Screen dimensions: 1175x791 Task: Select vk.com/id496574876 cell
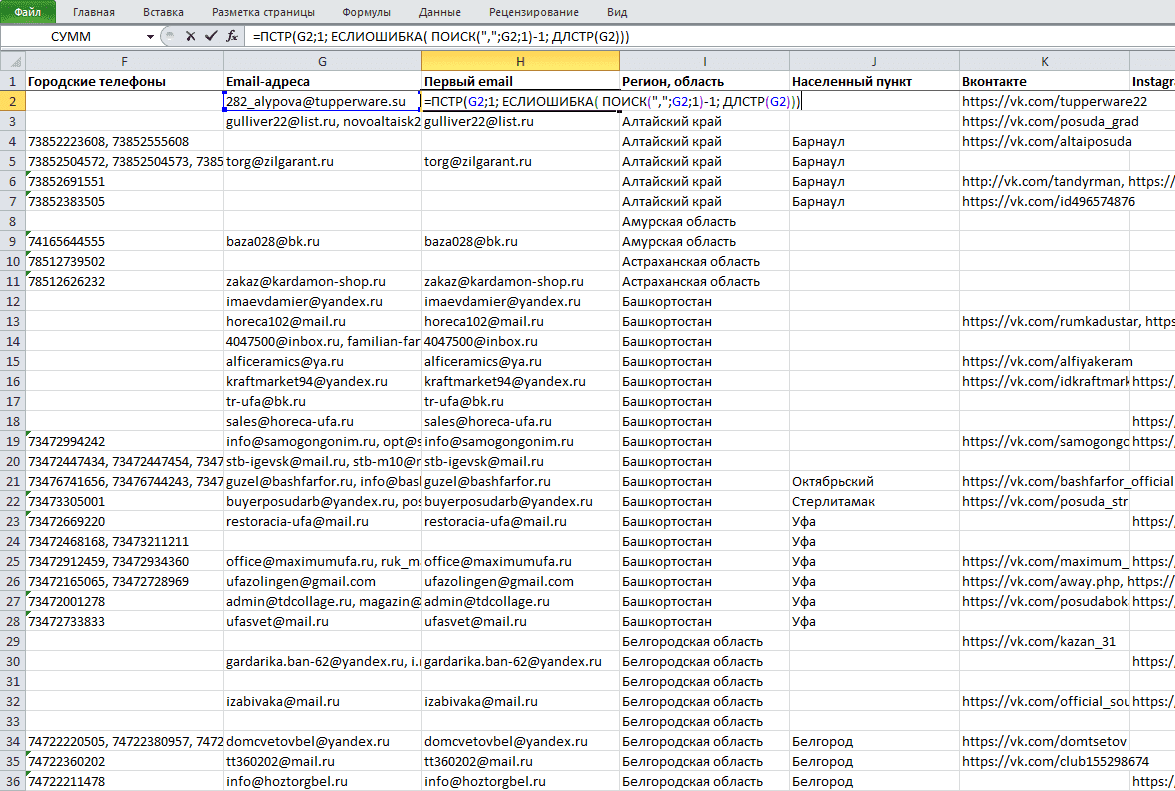[x=1044, y=201]
